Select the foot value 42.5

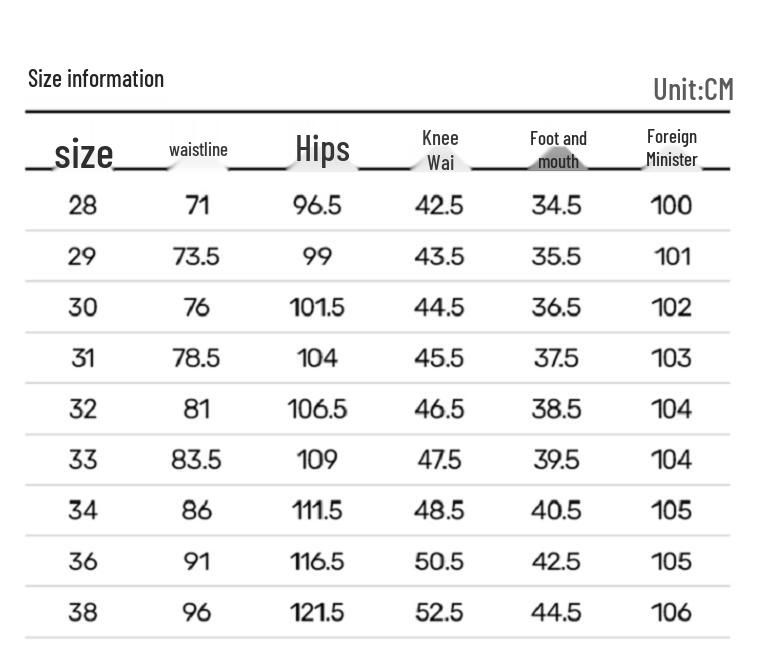(x=556, y=562)
